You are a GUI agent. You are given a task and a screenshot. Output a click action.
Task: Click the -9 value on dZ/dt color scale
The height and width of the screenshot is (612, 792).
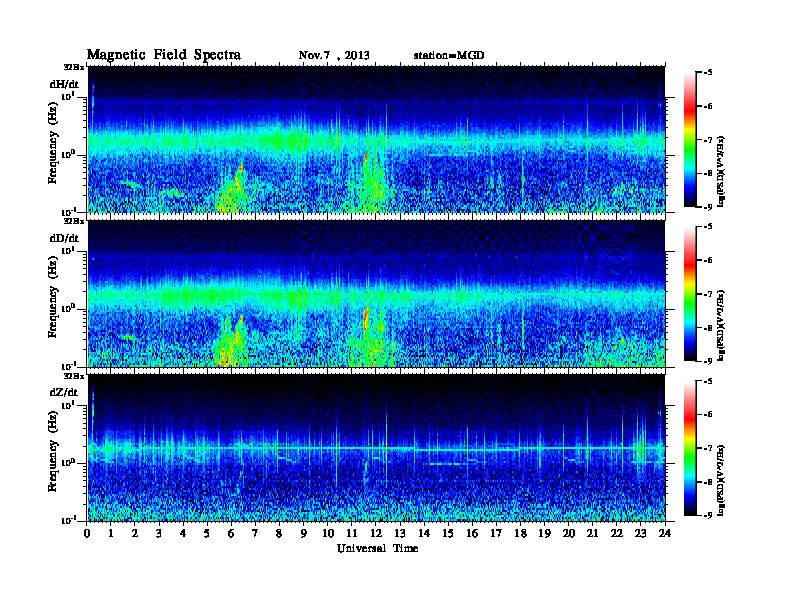pyautogui.click(x=708, y=515)
